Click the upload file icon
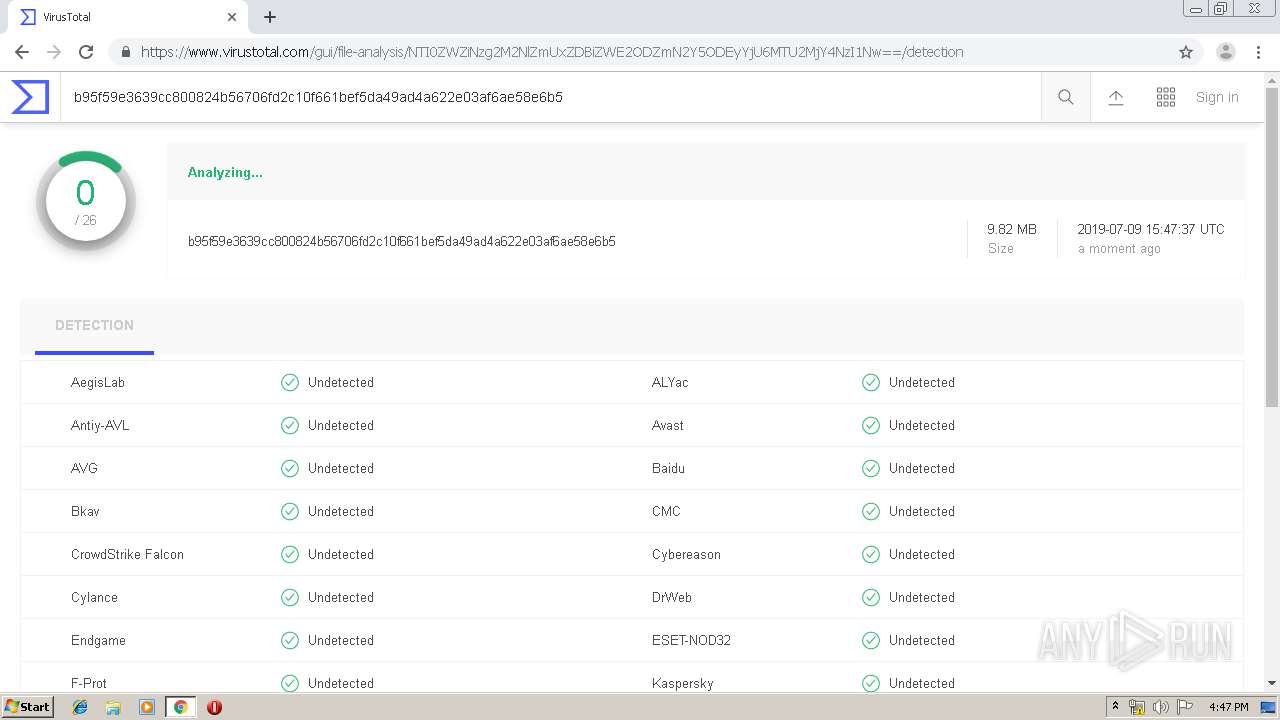 pos(1116,97)
